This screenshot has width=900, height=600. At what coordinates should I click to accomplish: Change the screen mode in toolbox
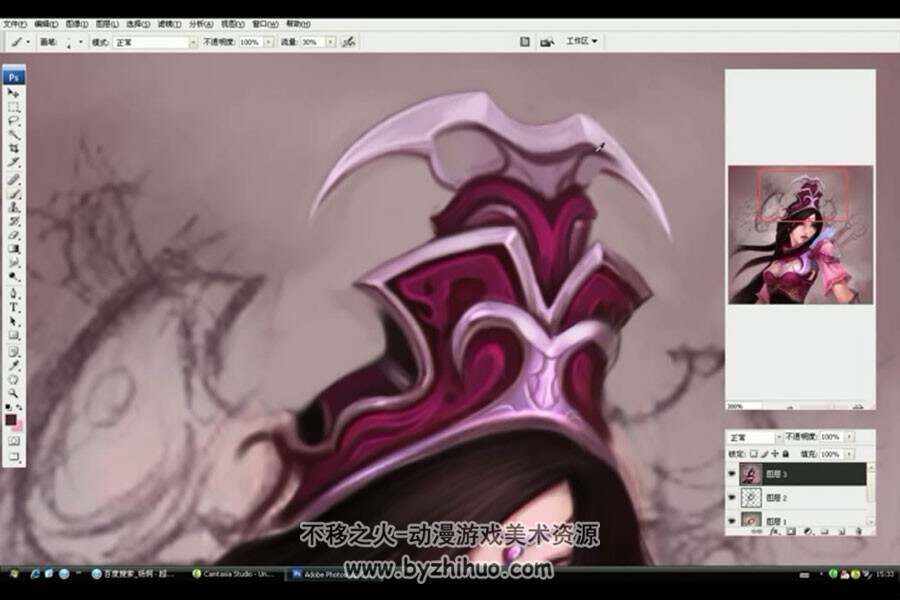pos(14,457)
